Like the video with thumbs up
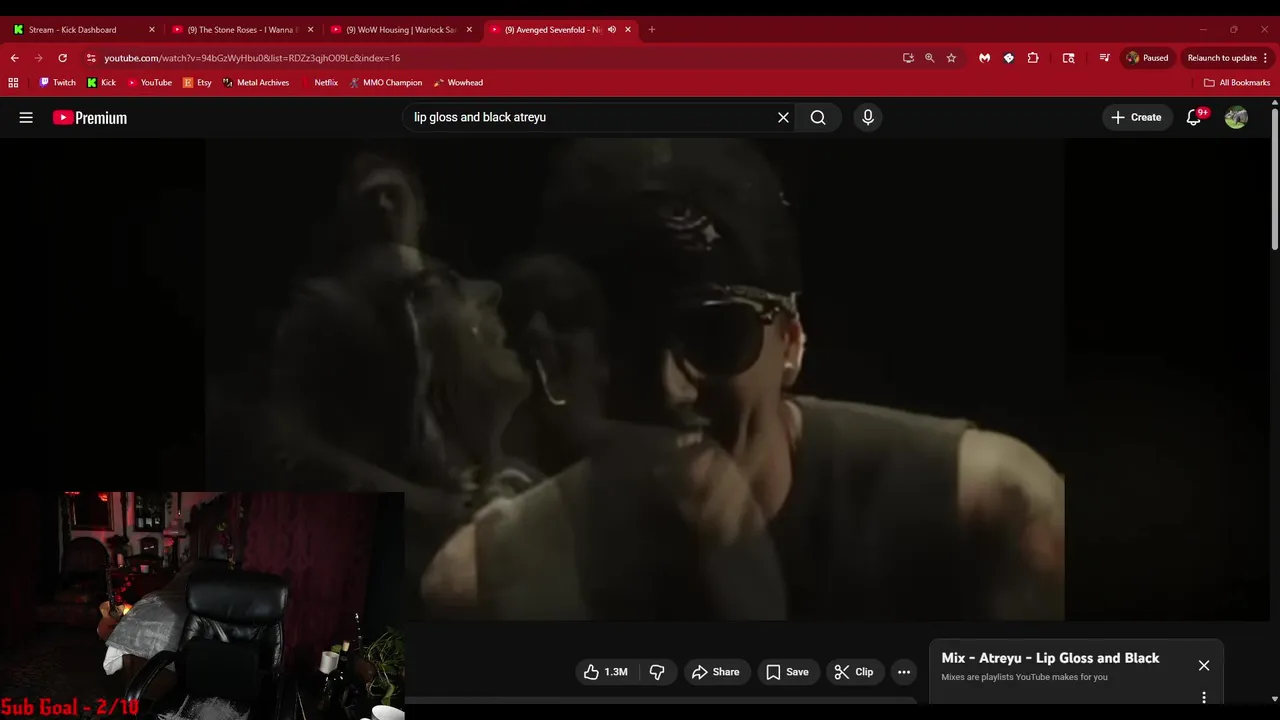The height and width of the screenshot is (720, 1280). (606, 672)
